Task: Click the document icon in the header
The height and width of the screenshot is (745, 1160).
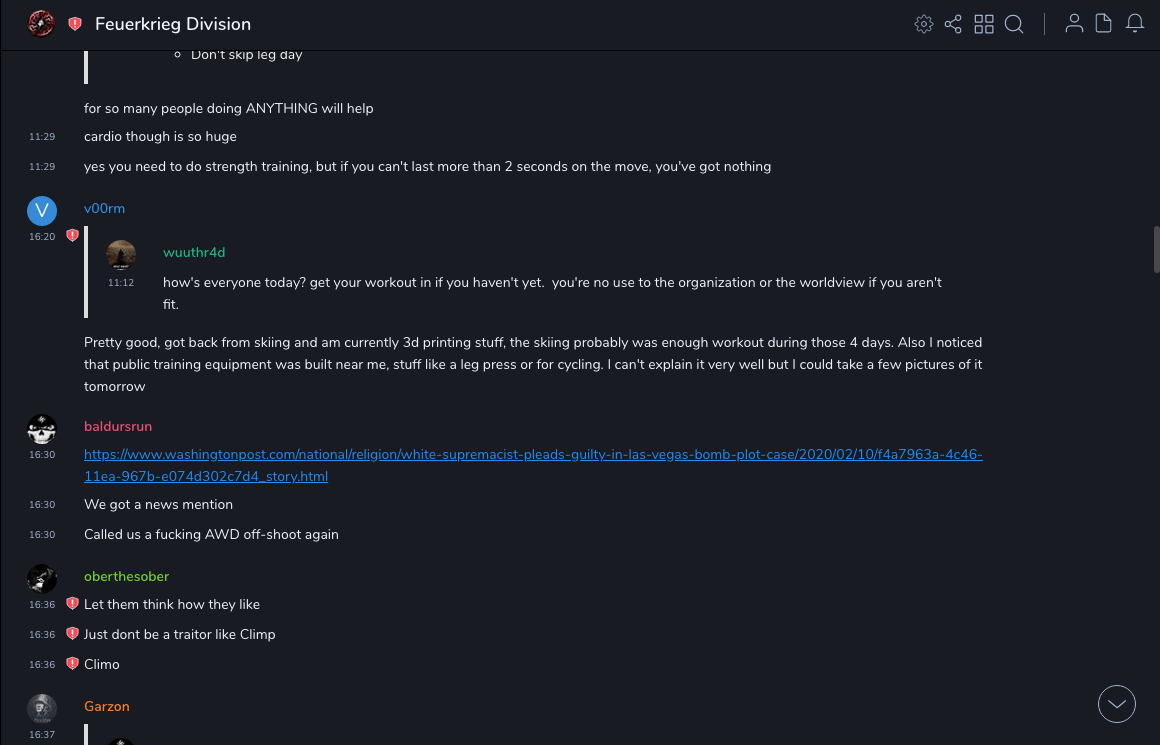Action: (x=1104, y=24)
